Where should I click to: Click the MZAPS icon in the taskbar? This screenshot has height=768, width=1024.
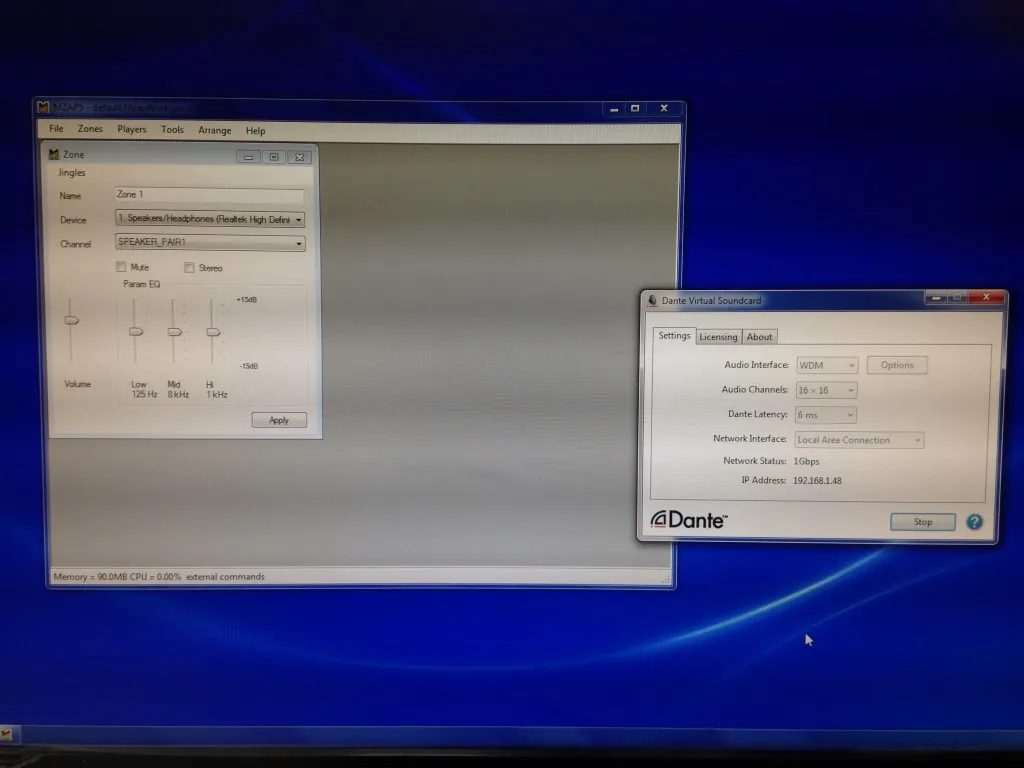point(6,735)
